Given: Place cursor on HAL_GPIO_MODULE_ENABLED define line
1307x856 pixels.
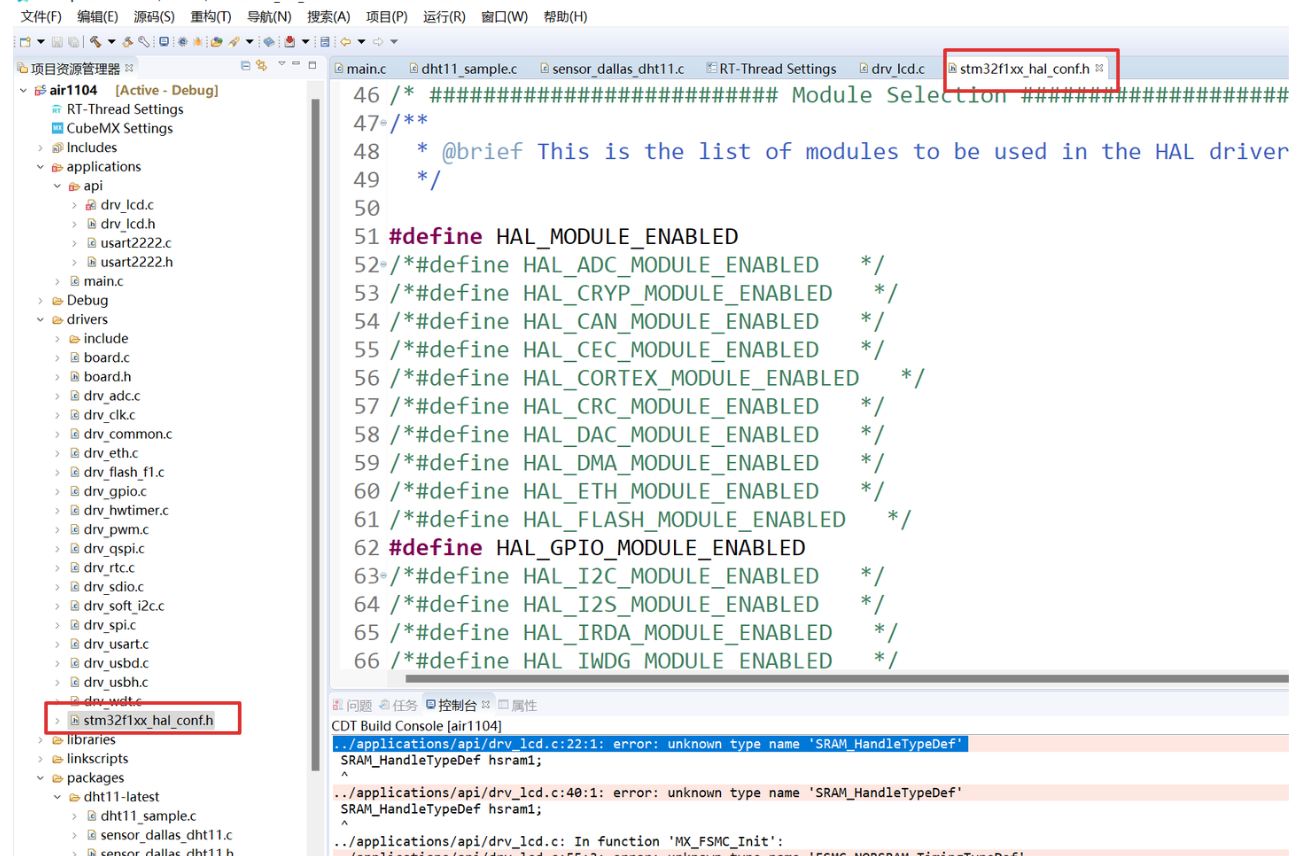Looking at the screenshot, I should coord(597,548).
